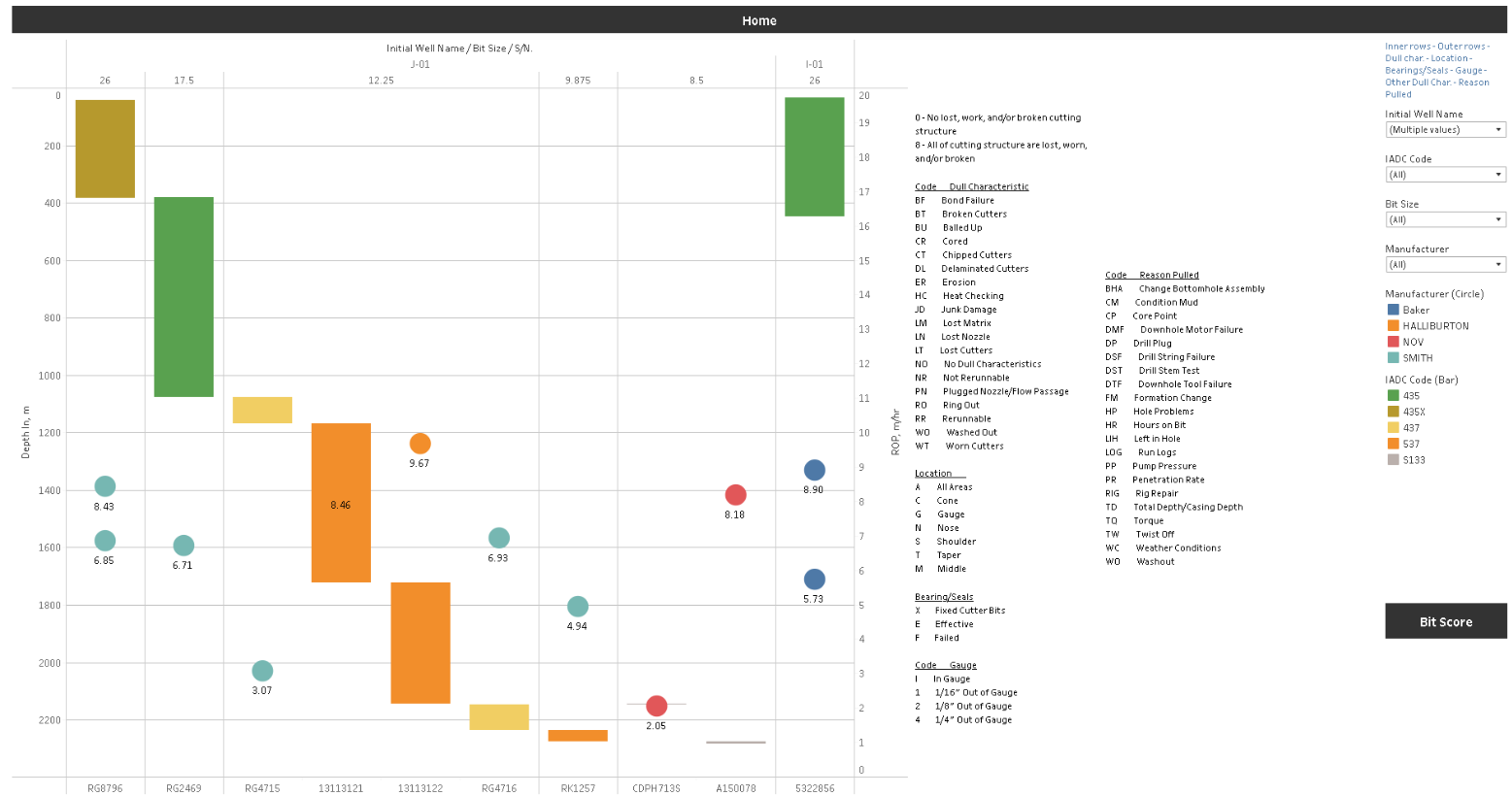1512x796 pixels.
Task: Select the Home tab
Action: tap(758, 19)
